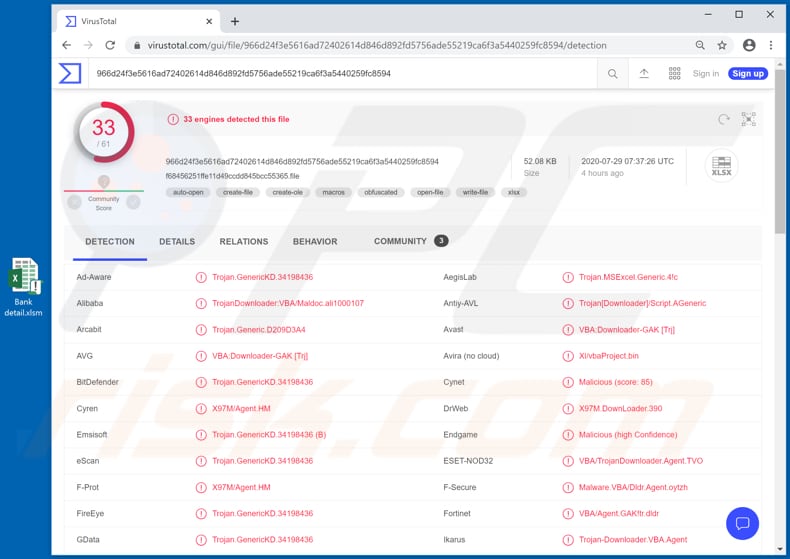Select Bank detail.xlsm desktop file
Image resolution: width=790 pixels, height=559 pixels.
[24, 287]
